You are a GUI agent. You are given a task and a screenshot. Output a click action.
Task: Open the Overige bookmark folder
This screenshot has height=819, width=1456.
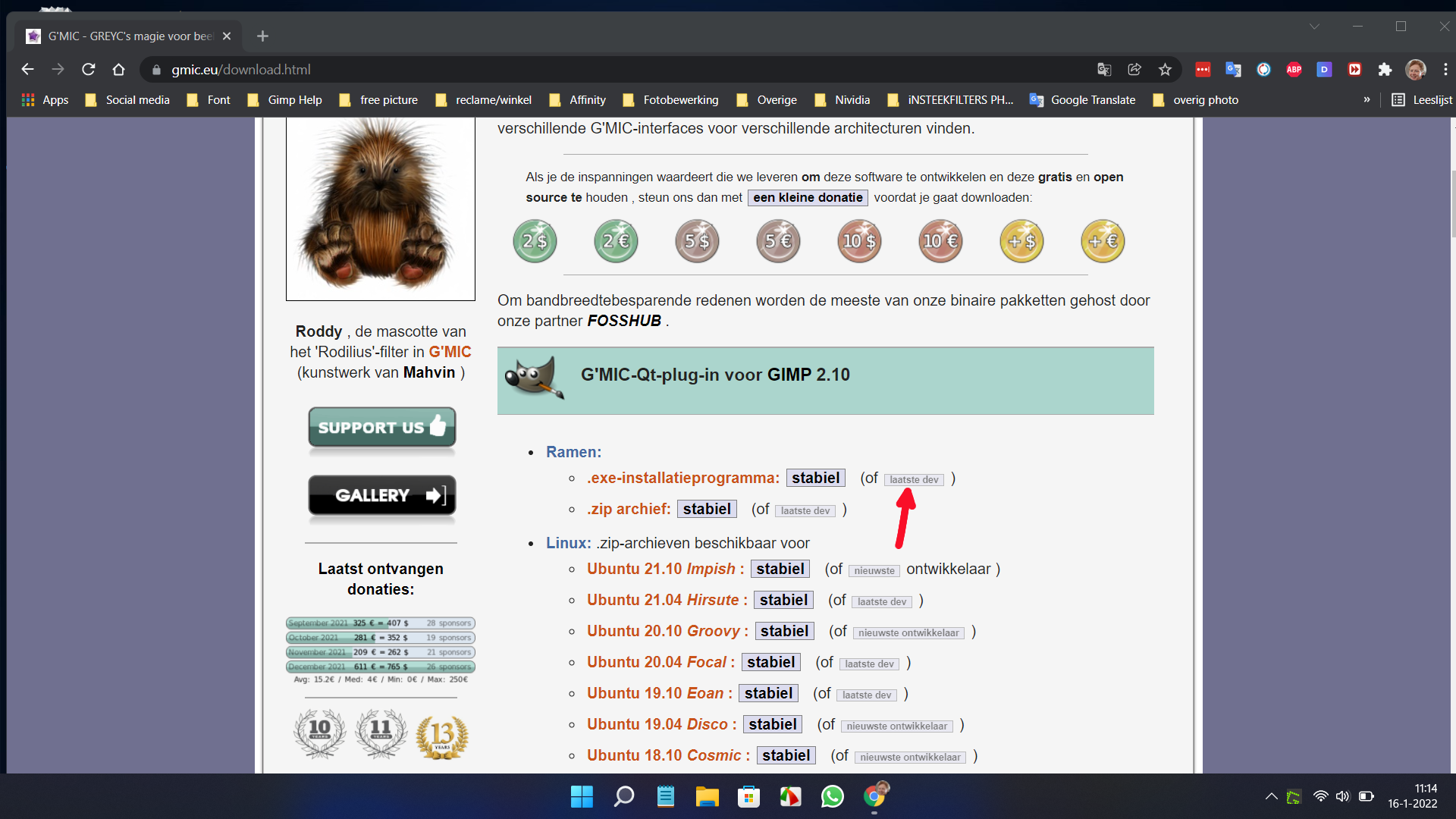(x=767, y=99)
